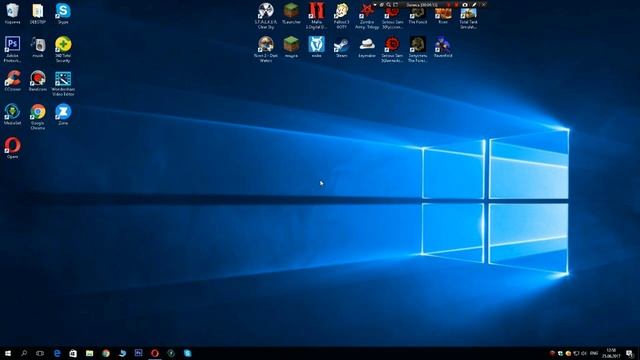
Task: Launch Microsoft Edge from the taskbar
Action: [x=57, y=353]
